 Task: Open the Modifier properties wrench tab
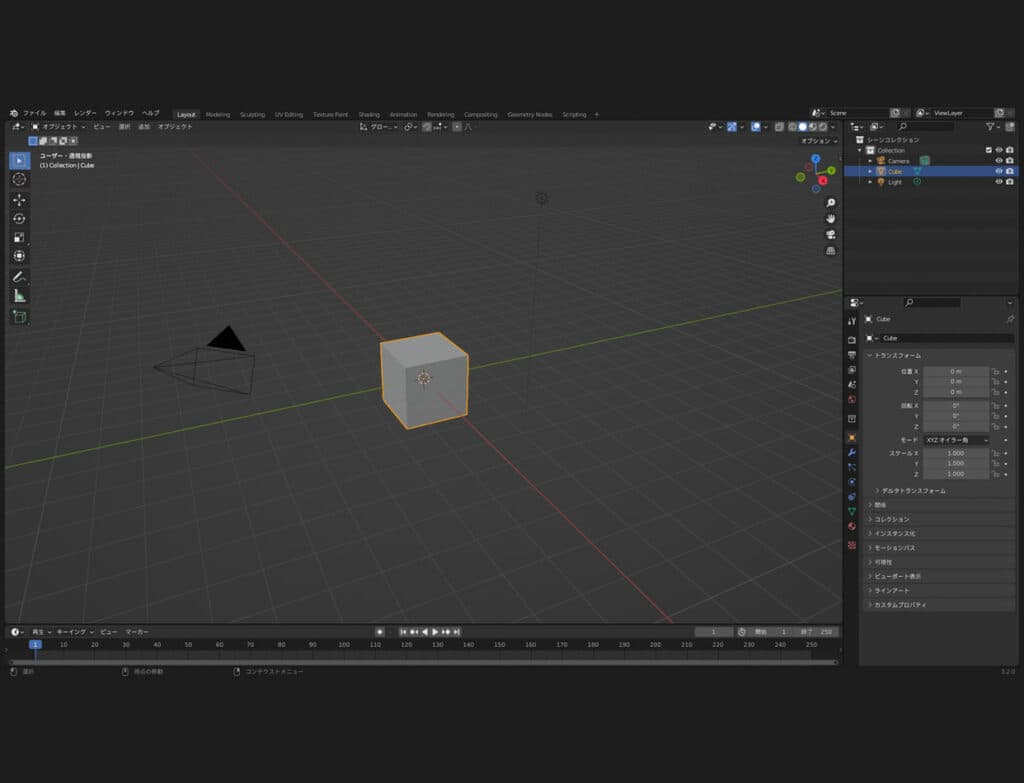coord(851,453)
